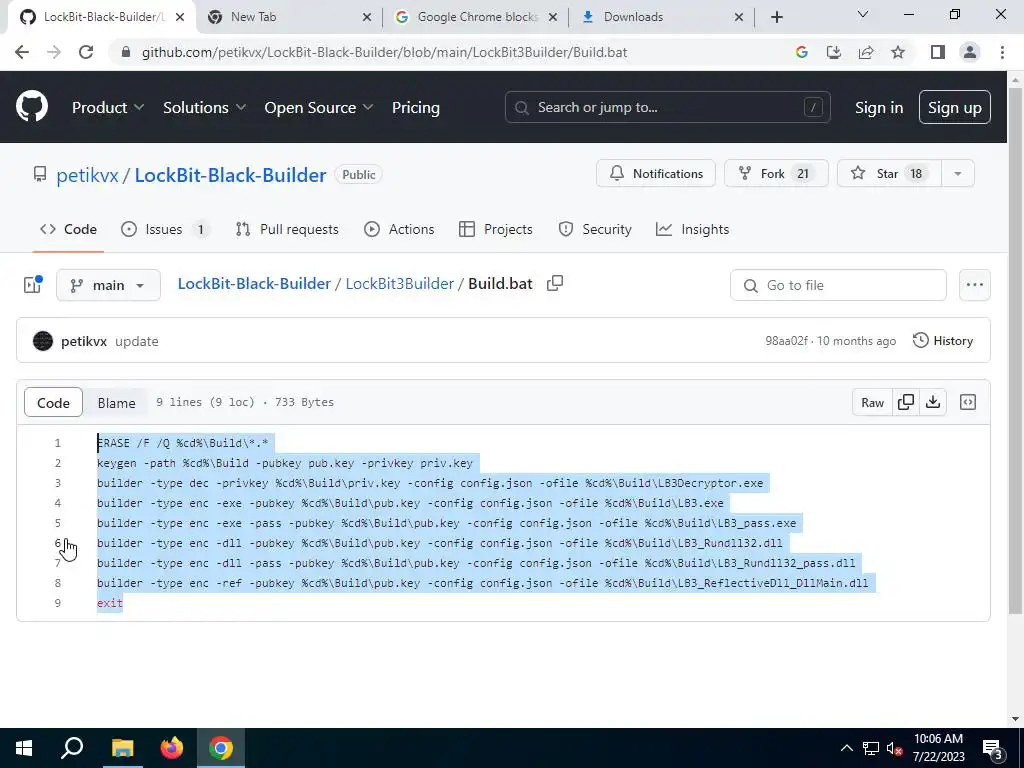Fork the repository
The height and width of the screenshot is (768, 1024).
pyautogui.click(x=776, y=174)
